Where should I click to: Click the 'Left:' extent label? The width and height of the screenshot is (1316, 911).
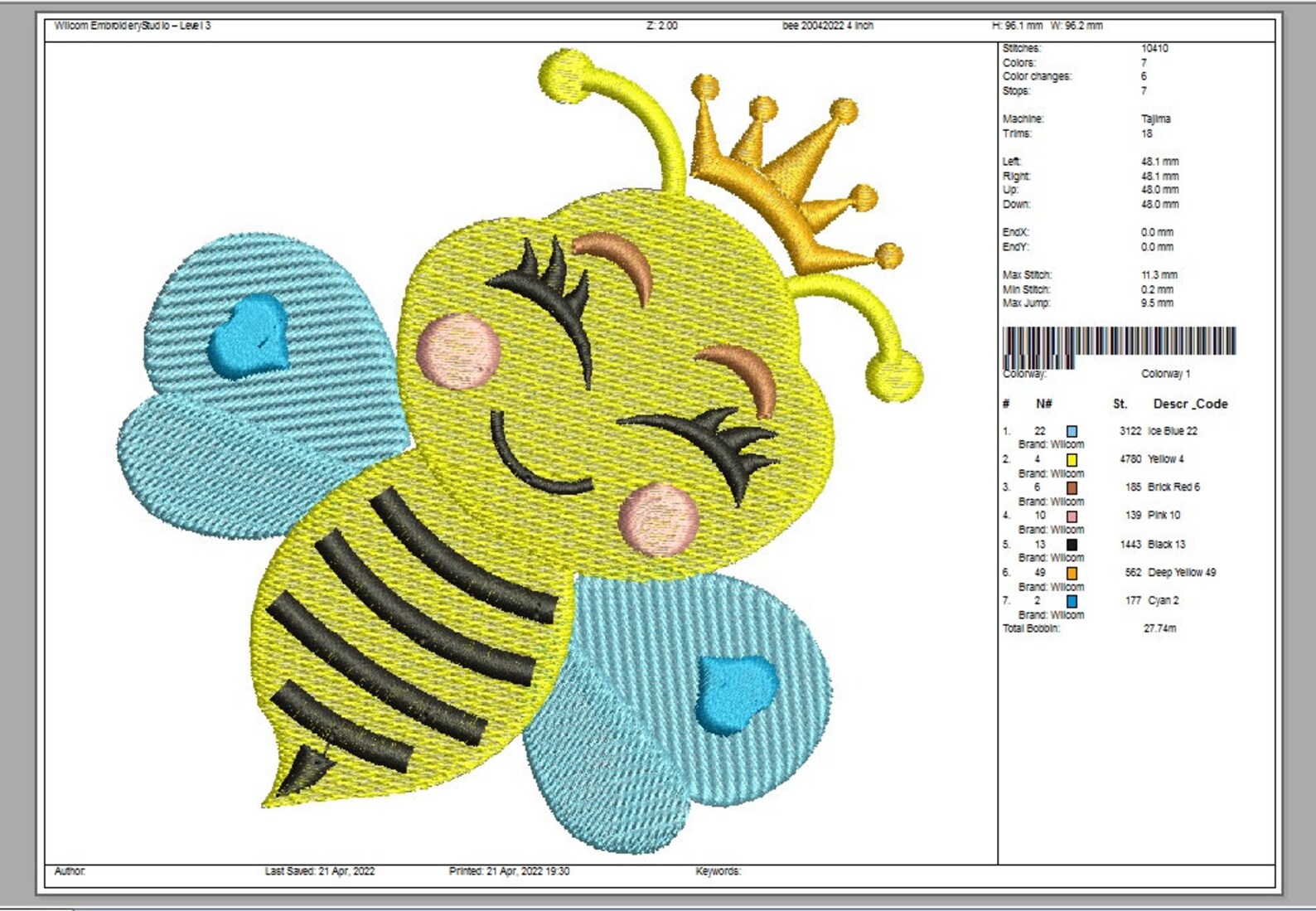[x=1012, y=162]
